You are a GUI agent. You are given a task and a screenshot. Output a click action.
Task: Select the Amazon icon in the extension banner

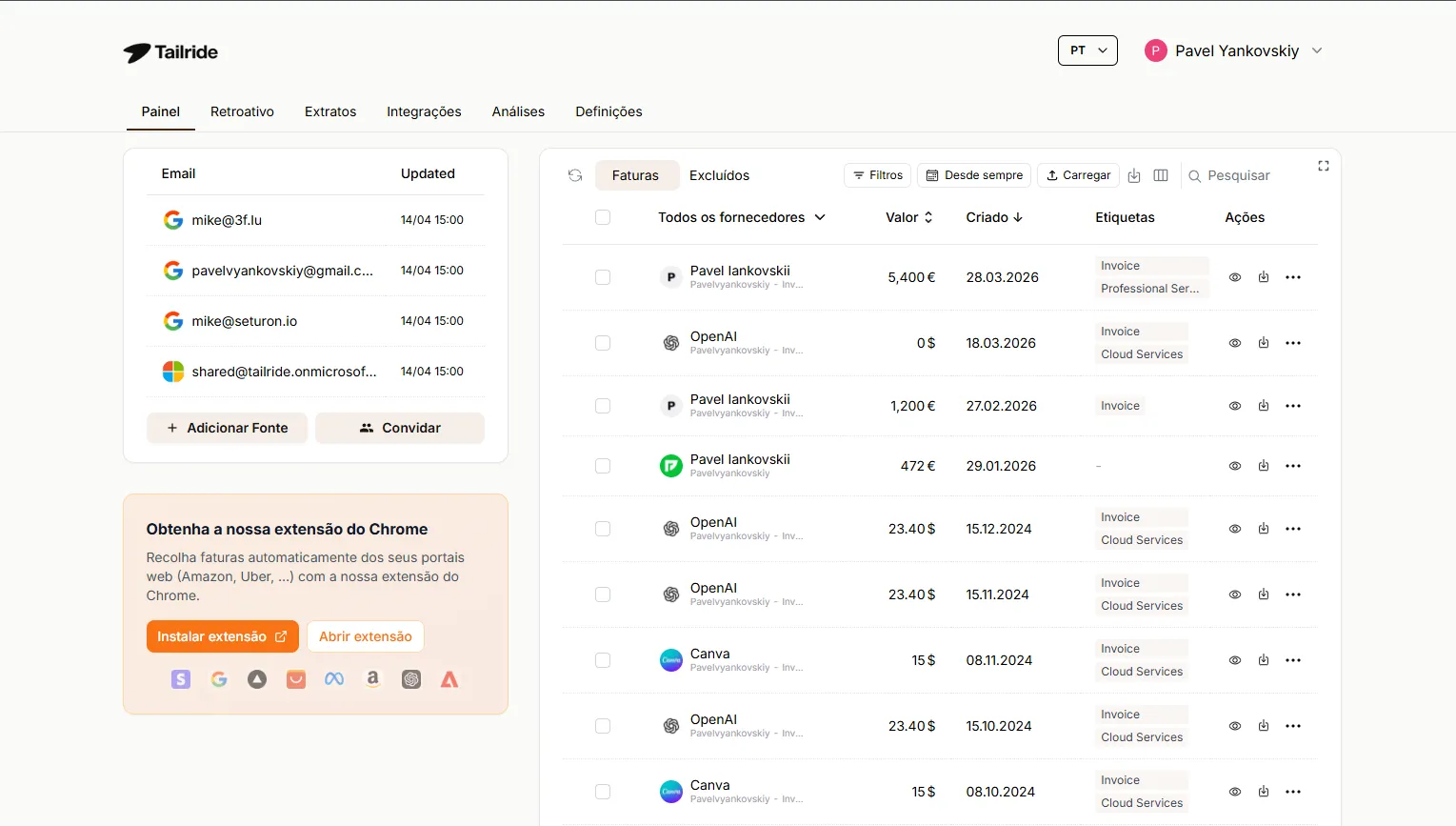click(372, 679)
